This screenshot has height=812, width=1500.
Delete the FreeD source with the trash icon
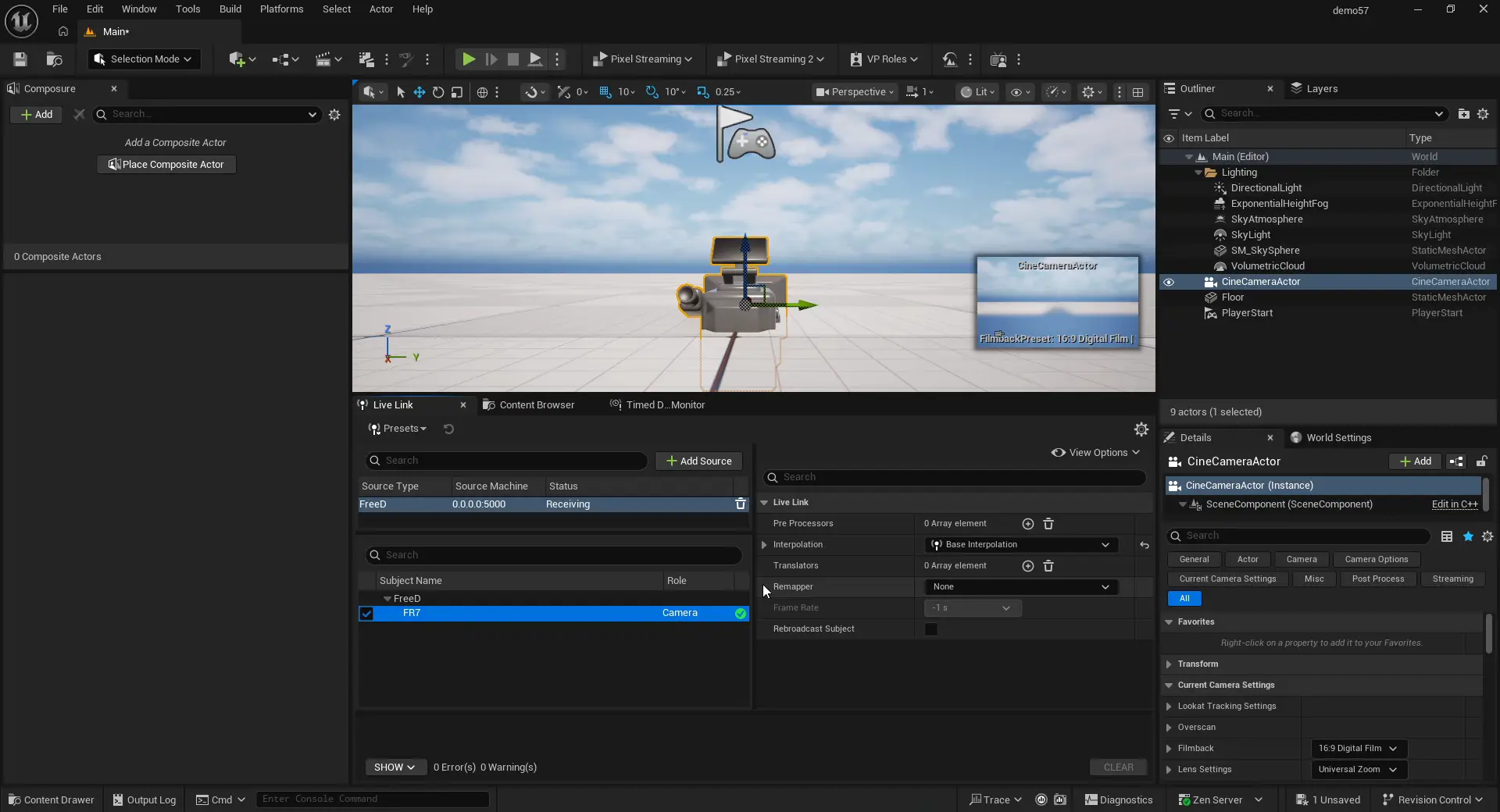click(740, 504)
